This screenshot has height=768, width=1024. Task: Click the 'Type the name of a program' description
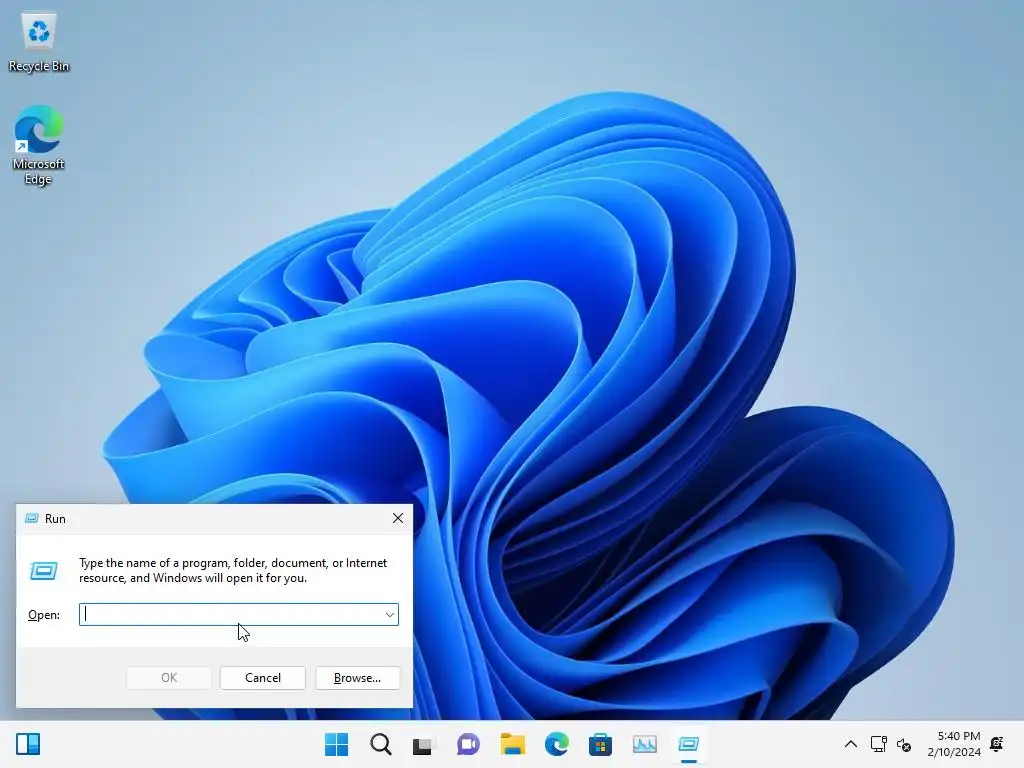(233, 570)
